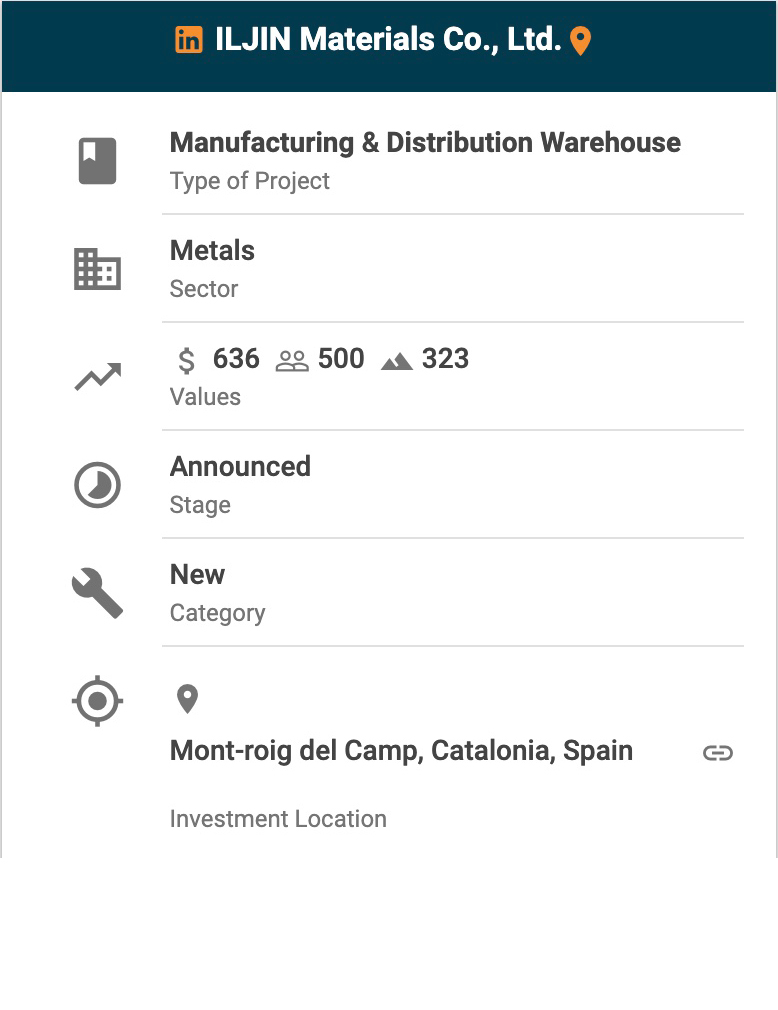Click the jobs people icon
The image size is (778, 1010).
pos(292,361)
